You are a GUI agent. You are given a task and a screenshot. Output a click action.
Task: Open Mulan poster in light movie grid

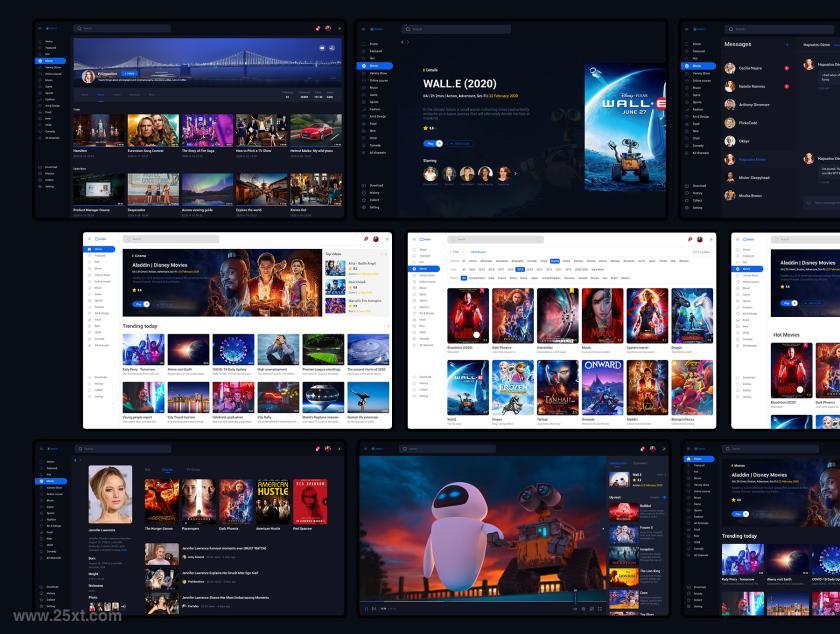pyautogui.click(x=603, y=316)
